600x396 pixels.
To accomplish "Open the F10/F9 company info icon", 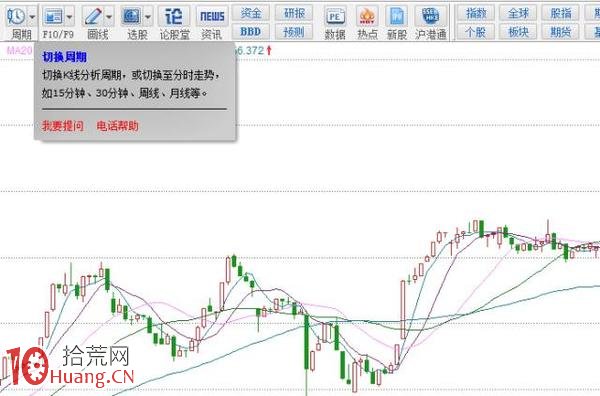I will click(x=53, y=16).
